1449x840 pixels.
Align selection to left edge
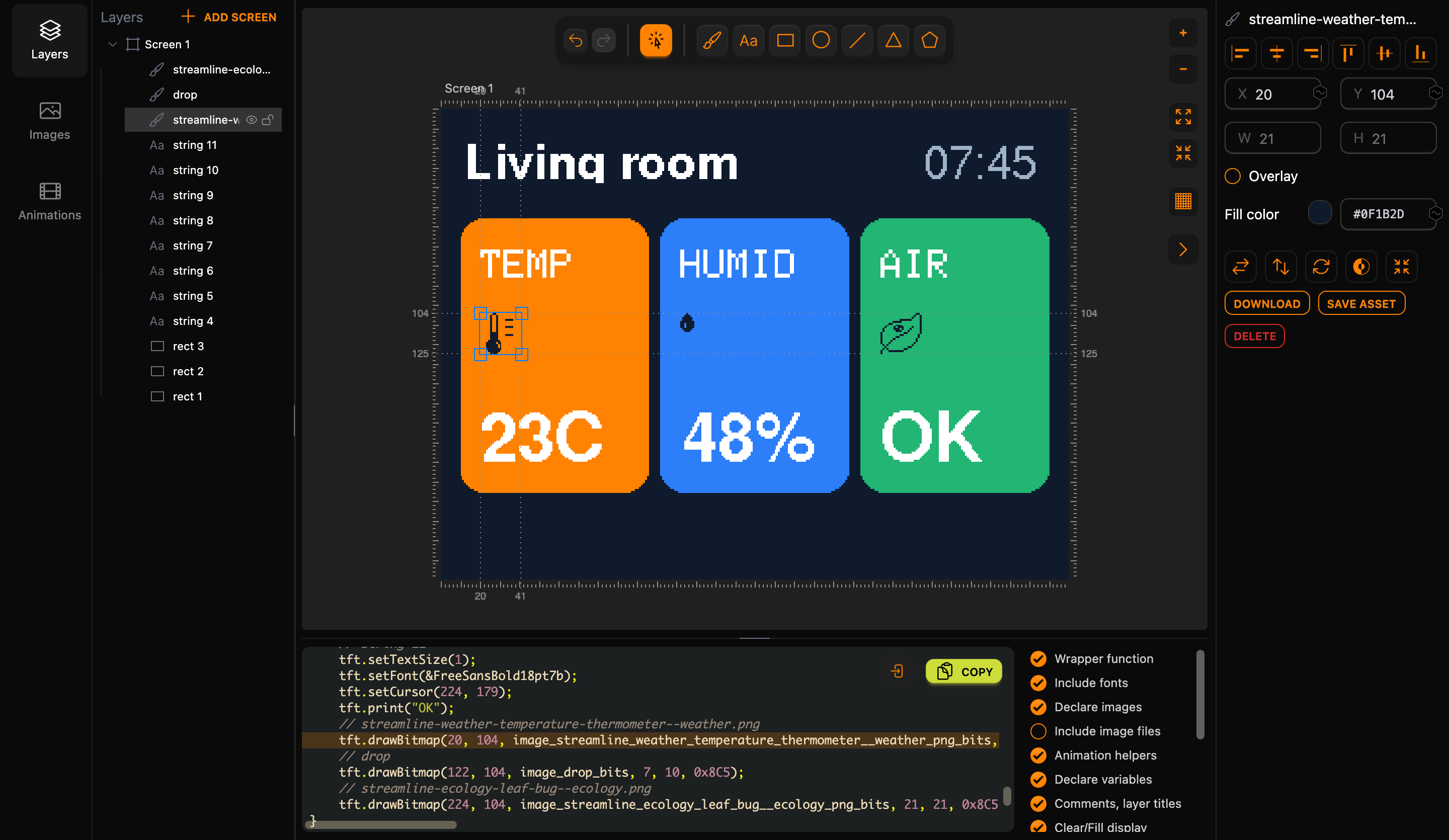pyautogui.click(x=1240, y=53)
